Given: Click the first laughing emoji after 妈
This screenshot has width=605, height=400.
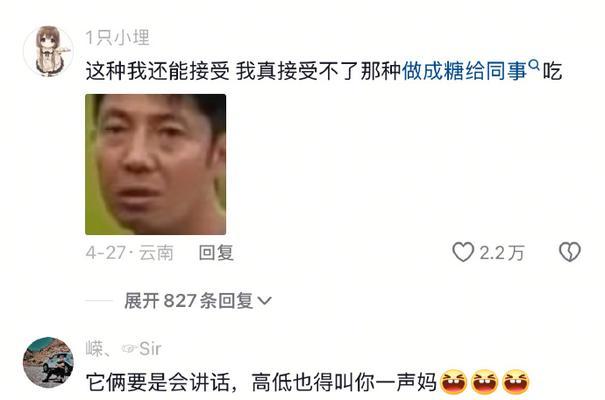Looking at the screenshot, I should tap(454, 382).
